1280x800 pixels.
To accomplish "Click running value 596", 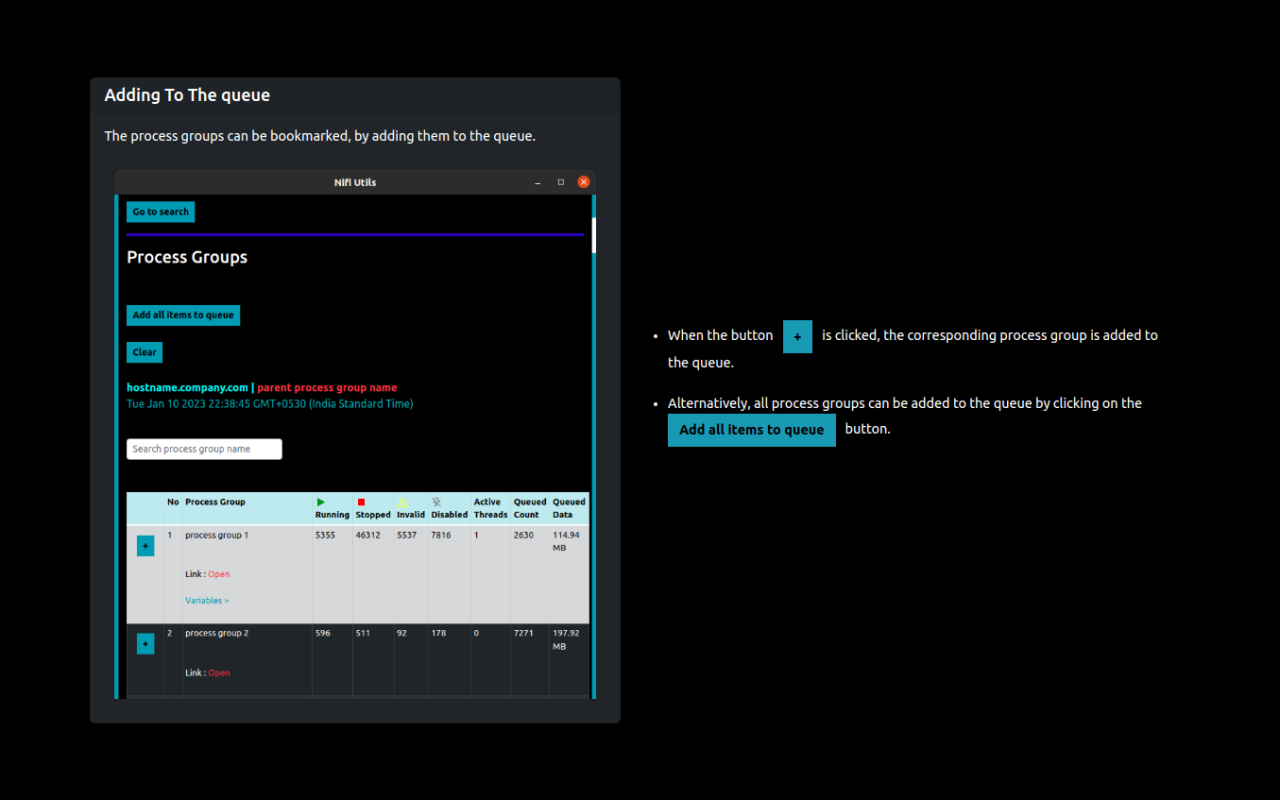I will pyautogui.click(x=323, y=633).
